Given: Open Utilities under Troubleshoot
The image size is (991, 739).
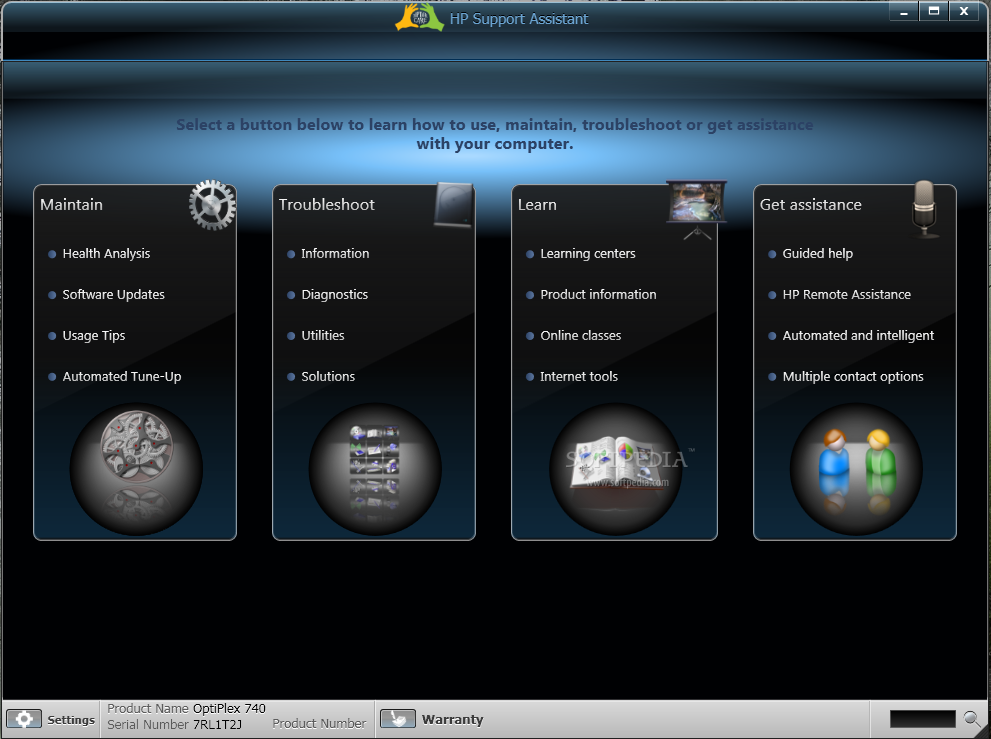Looking at the screenshot, I should 323,336.
